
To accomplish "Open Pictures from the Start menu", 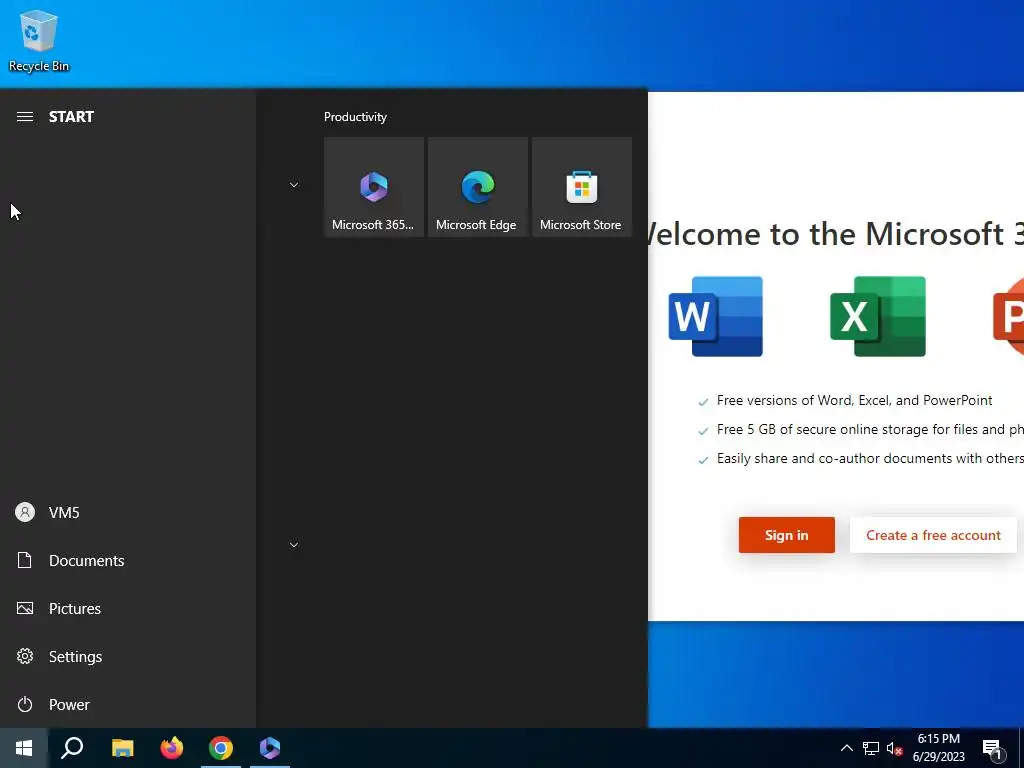I will pos(128,609).
